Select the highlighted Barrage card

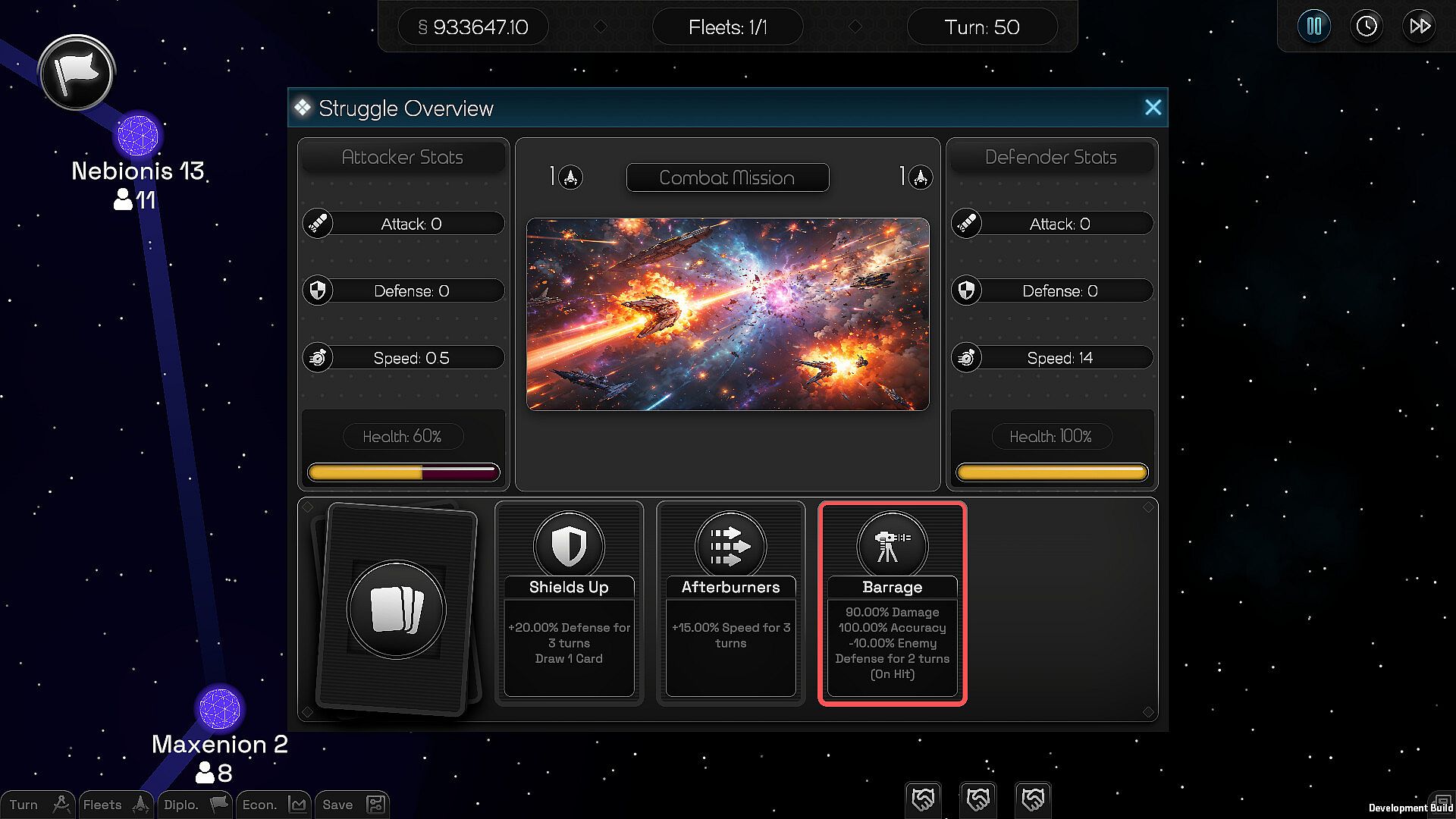[892, 603]
